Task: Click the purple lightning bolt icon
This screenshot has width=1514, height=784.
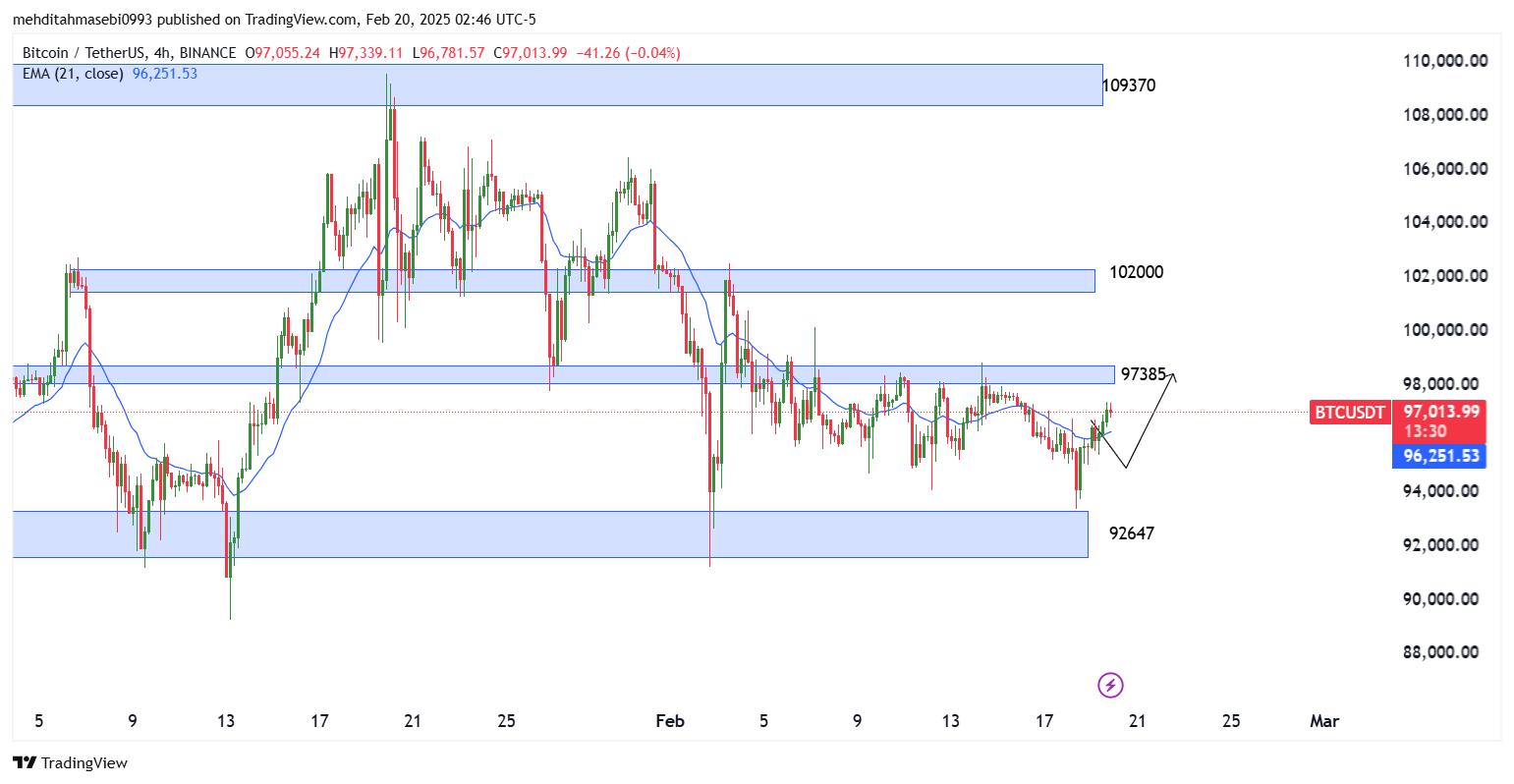Action: (x=1110, y=685)
